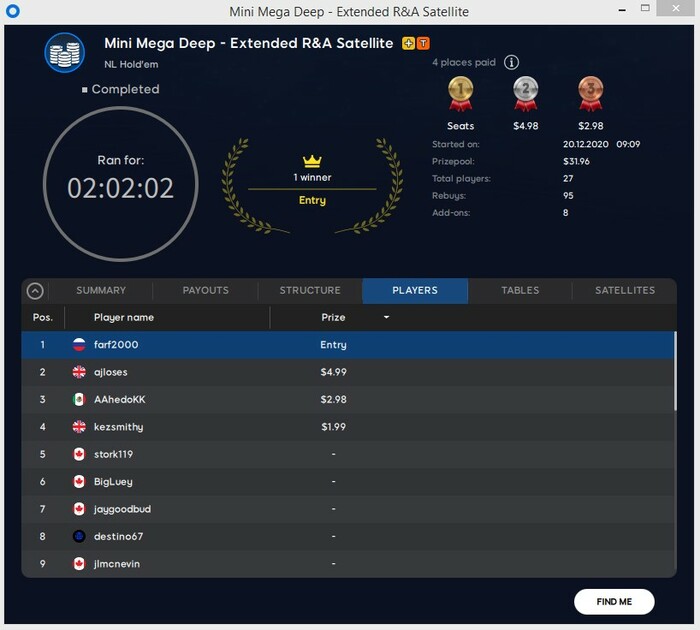700x630 pixels.
Task: Click the yellow rebuy plus badge
Action: (x=408, y=43)
